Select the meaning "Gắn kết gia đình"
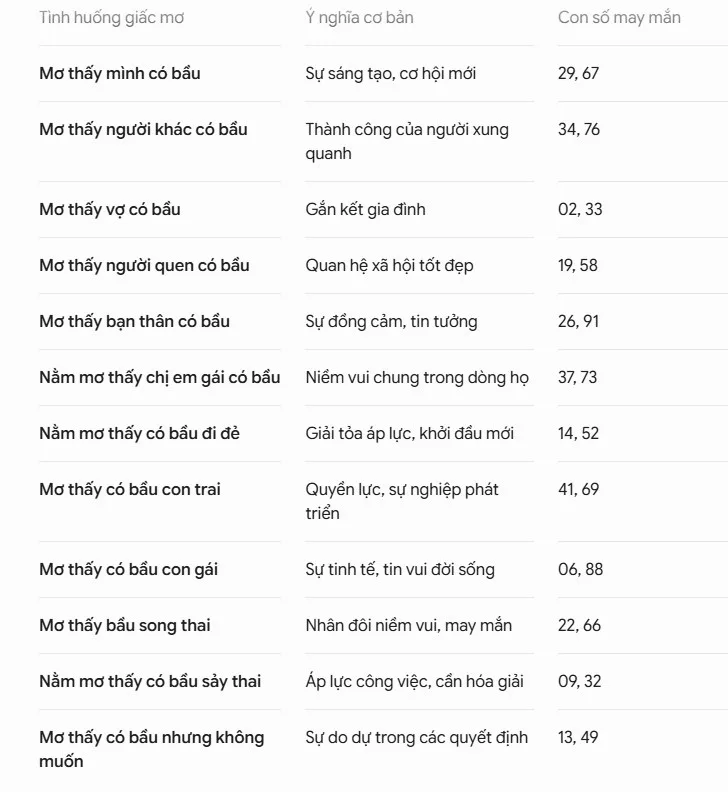 pos(365,210)
